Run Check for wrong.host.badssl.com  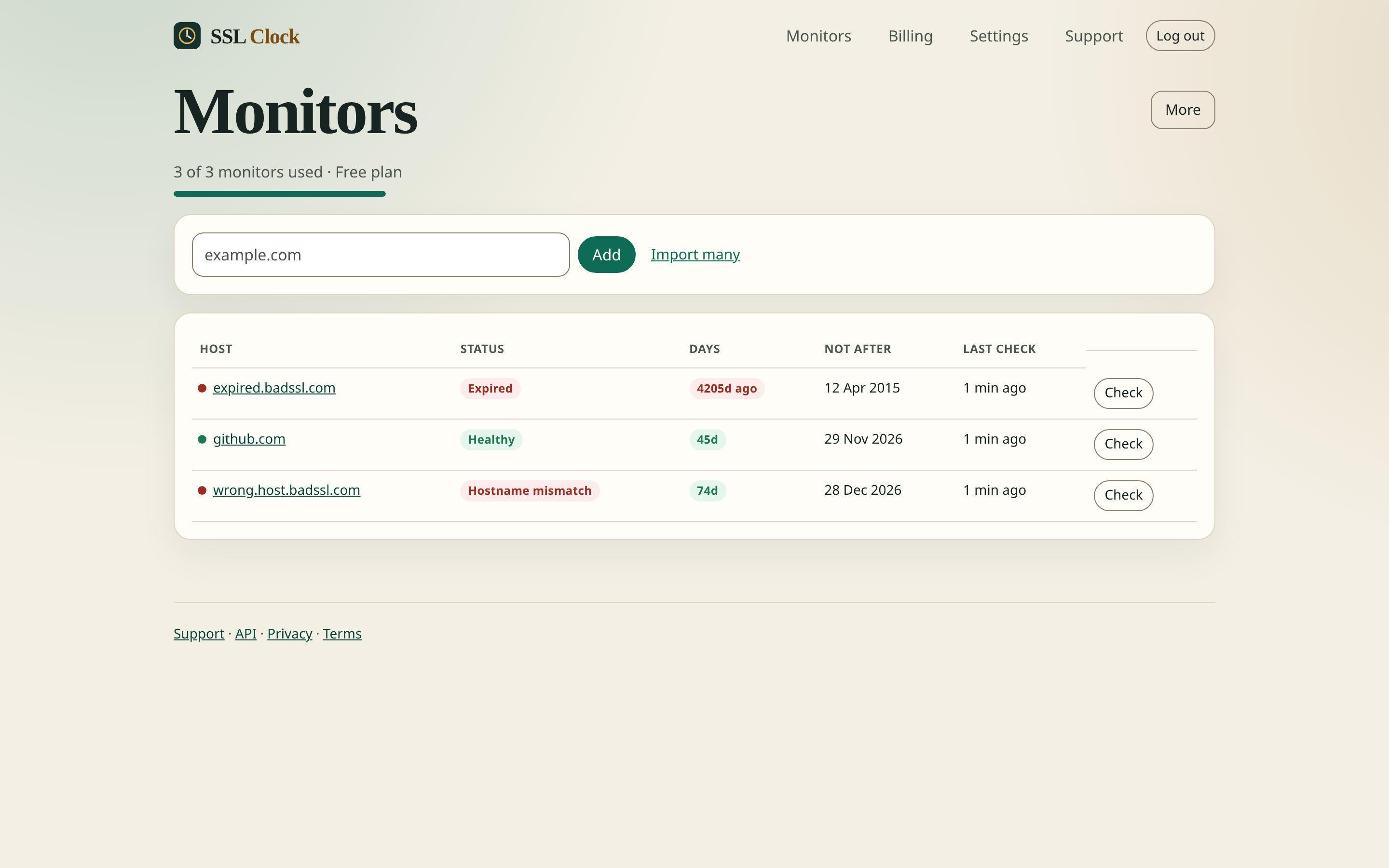[x=1123, y=495]
